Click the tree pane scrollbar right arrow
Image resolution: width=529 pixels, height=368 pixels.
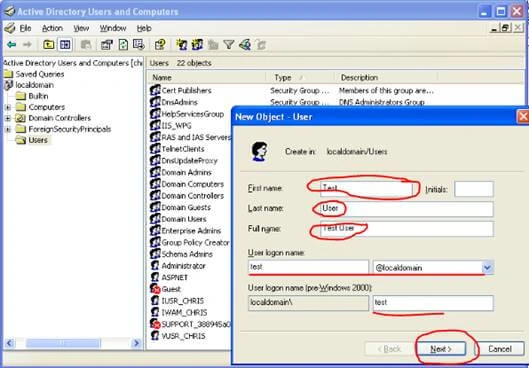(136, 343)
